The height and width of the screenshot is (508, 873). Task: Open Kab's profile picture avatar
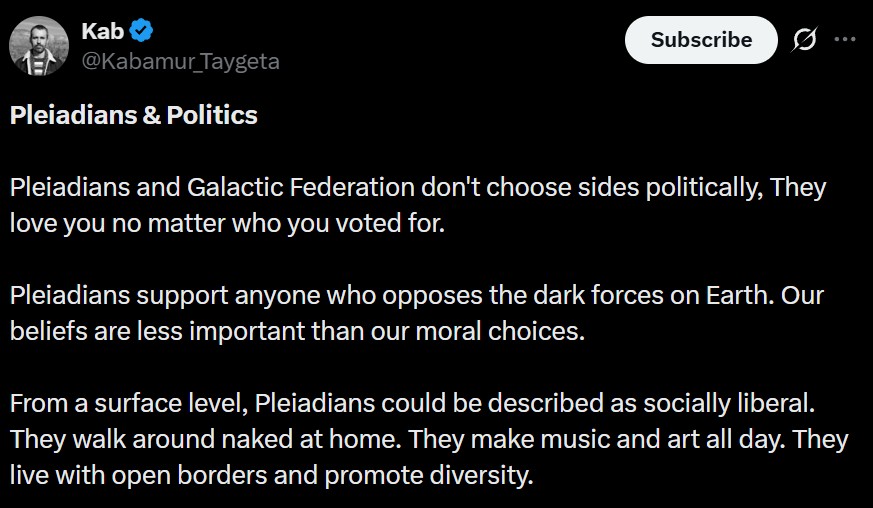(39, 46)
